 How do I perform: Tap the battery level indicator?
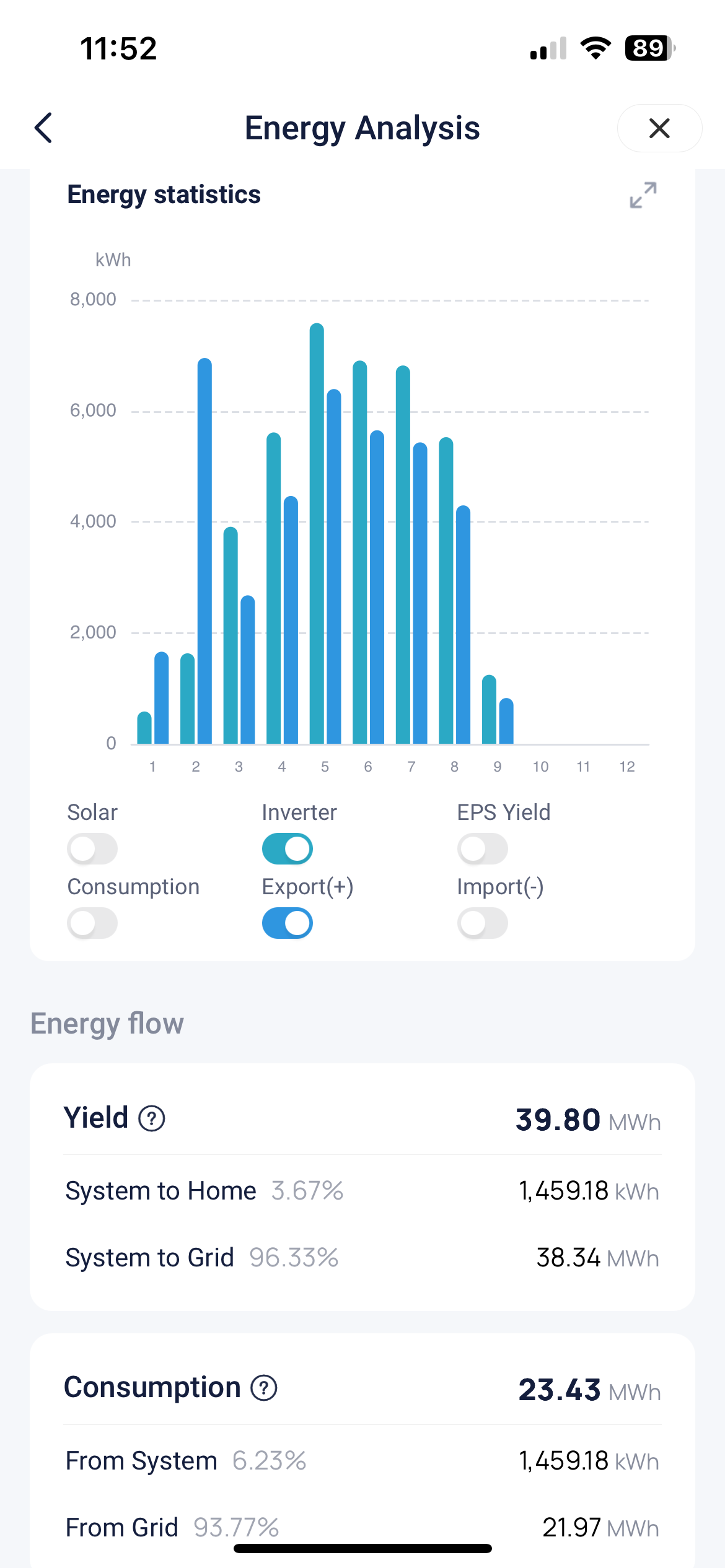coord(649,48)
